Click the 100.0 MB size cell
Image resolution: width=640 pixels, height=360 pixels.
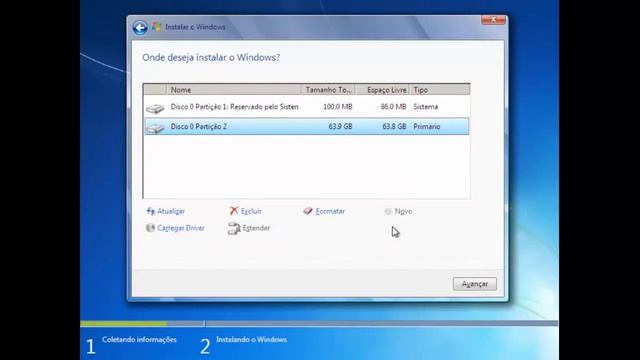tap(338, 107)
